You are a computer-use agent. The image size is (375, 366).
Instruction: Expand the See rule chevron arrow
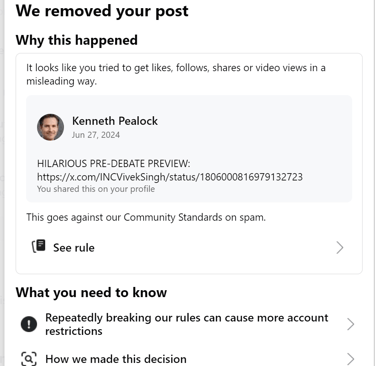340,248
